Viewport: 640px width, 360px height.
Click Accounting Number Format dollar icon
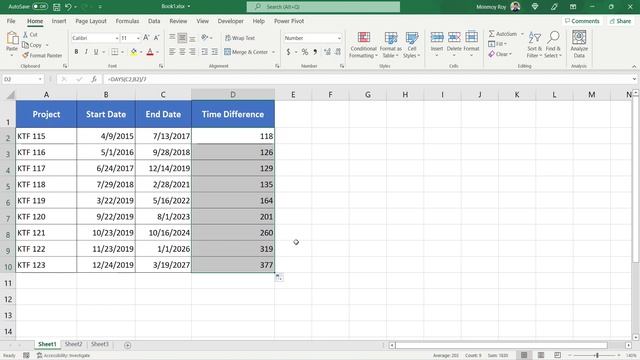(289, 52)
